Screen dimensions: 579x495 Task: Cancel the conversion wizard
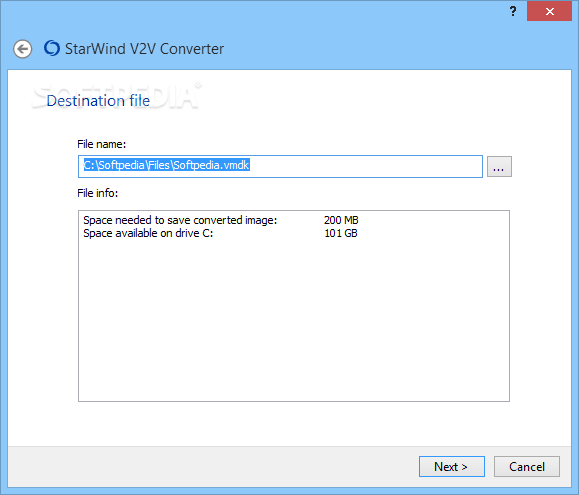[527, 467]
